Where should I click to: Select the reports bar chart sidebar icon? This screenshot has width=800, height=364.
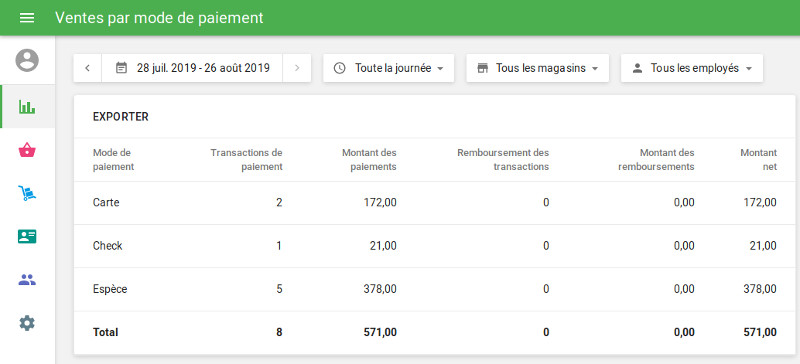27,107
